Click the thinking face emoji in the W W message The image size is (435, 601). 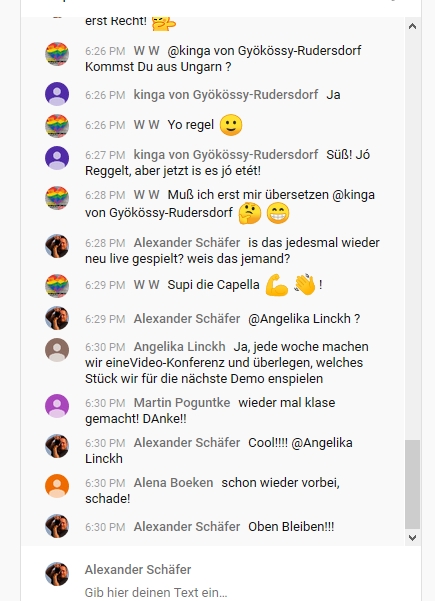point(250,213)
